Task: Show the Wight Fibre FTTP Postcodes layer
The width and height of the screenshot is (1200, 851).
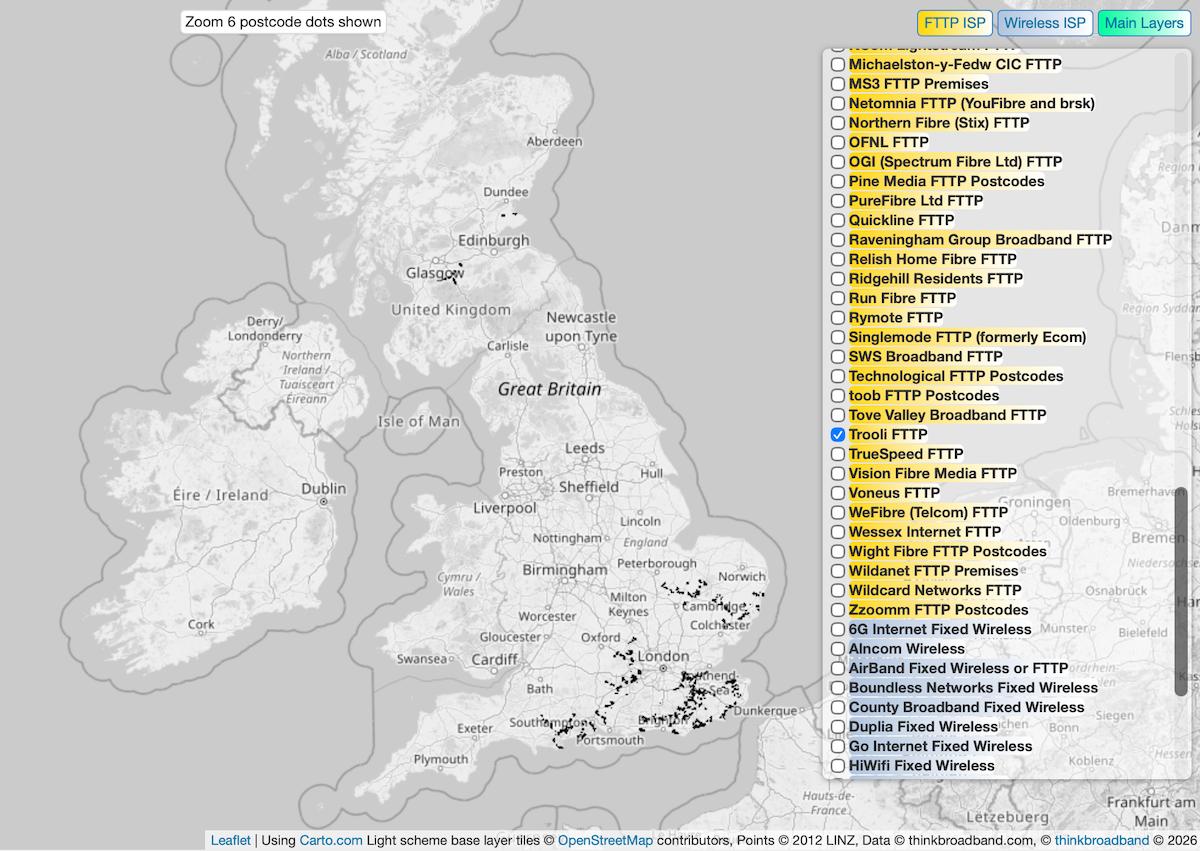Action: coord(837,551)
